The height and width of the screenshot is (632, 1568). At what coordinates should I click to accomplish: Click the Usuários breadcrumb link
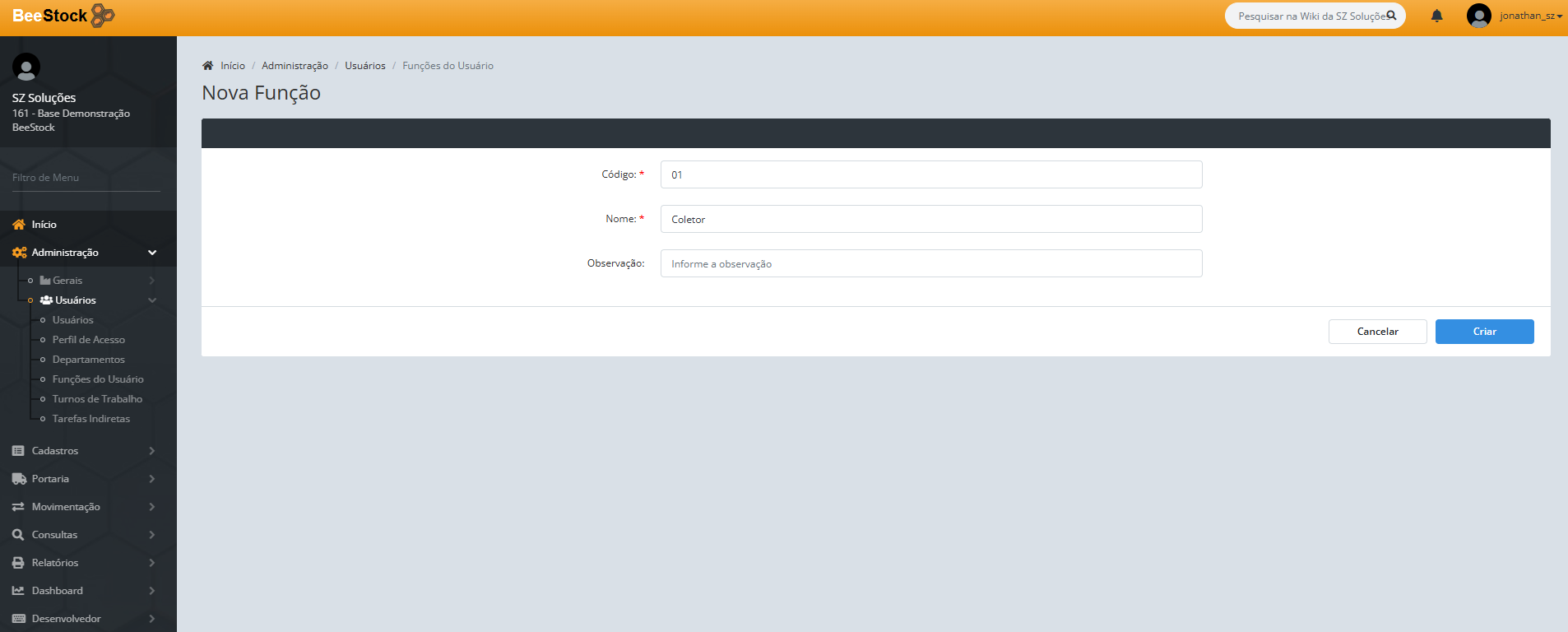[364, 66]
